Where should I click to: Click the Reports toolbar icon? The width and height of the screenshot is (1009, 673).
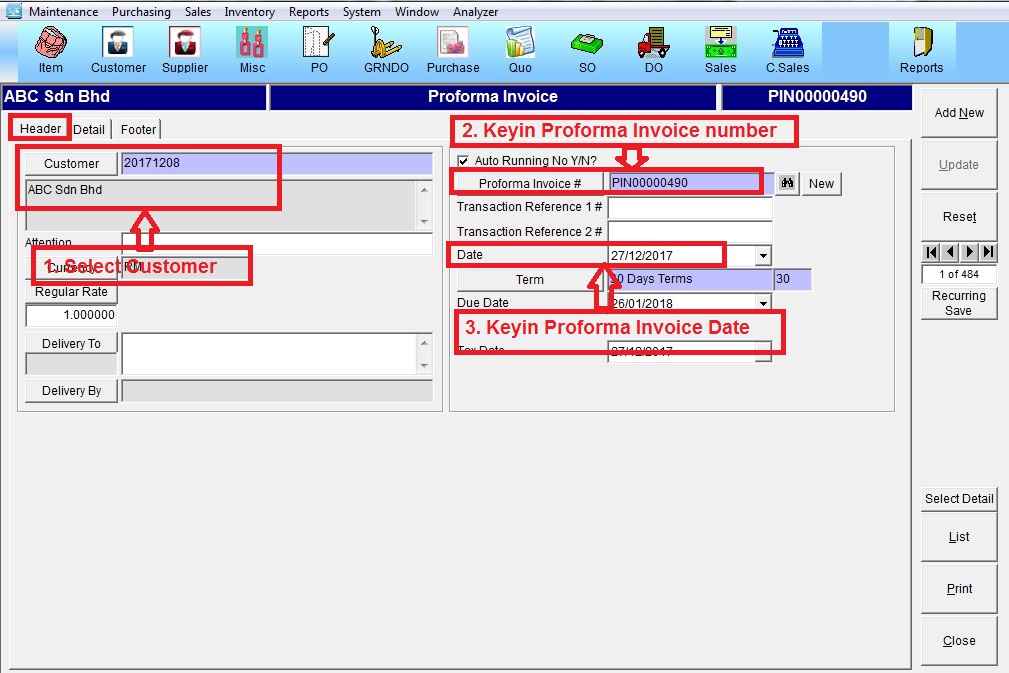921,48
